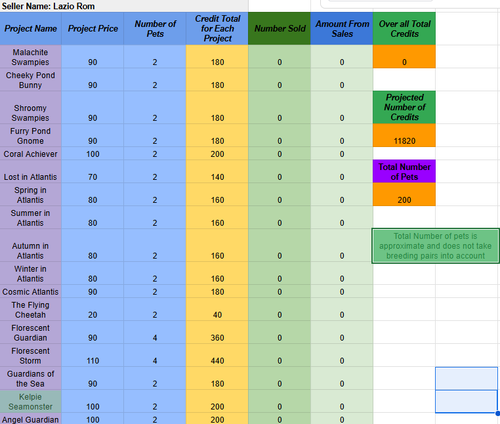Viewport: 500px width, 424px height.
Task: Select price 80 in Spring in Atlantis row
Action: 93,194
